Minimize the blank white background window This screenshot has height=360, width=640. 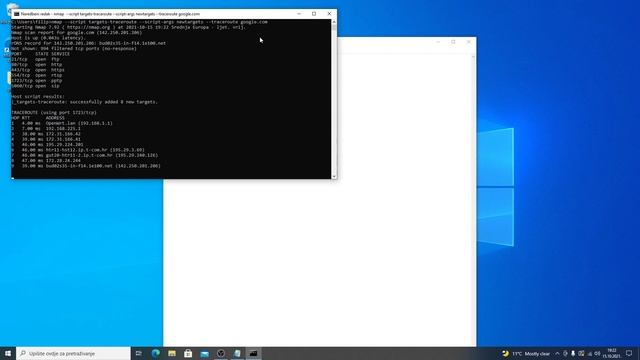(438, 42)
